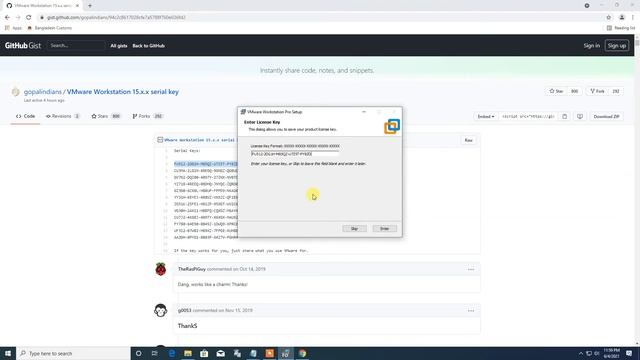This screenshot has width=640, height=360.
Task: Click the line starting 'If the key works for you'
Action: click(x=241, y=251)
